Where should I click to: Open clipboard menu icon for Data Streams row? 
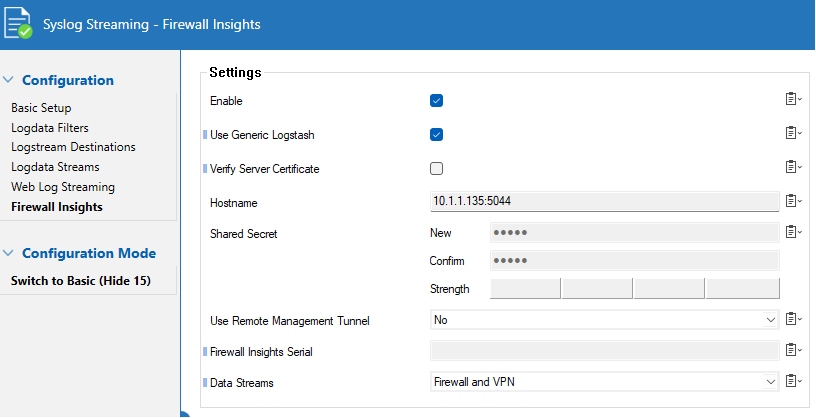tap(793, 381)
